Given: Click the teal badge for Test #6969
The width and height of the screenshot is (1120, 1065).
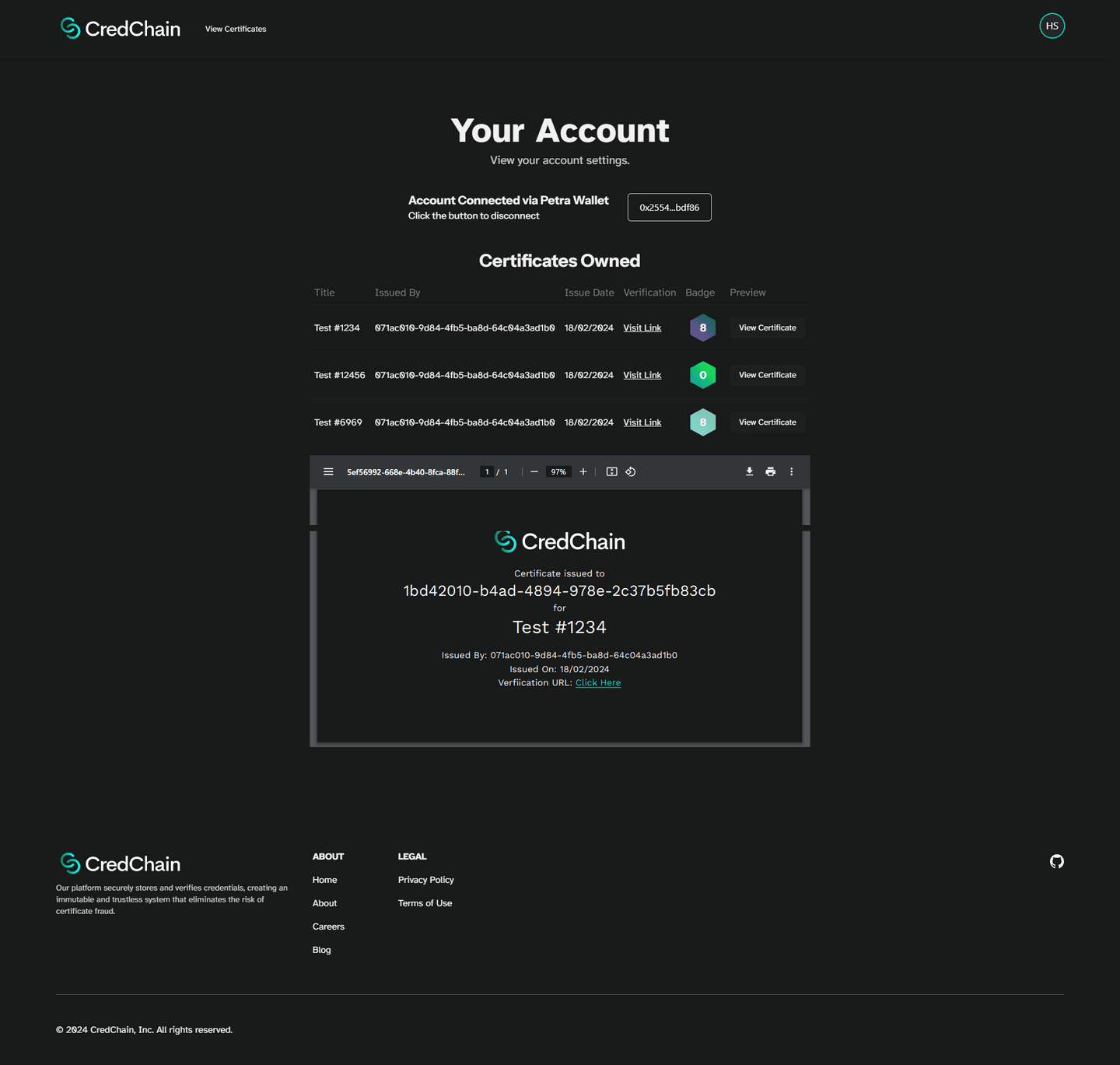Looking at the screenshot, I should 702,422.
